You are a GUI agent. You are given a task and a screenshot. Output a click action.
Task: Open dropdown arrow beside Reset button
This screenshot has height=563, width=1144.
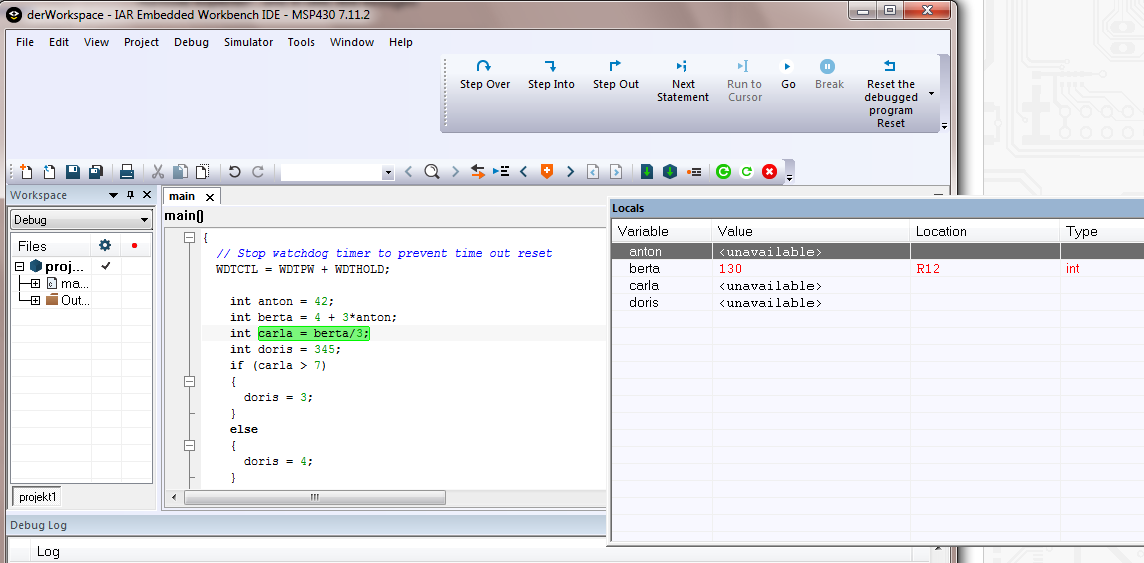[x=932, y=94]
